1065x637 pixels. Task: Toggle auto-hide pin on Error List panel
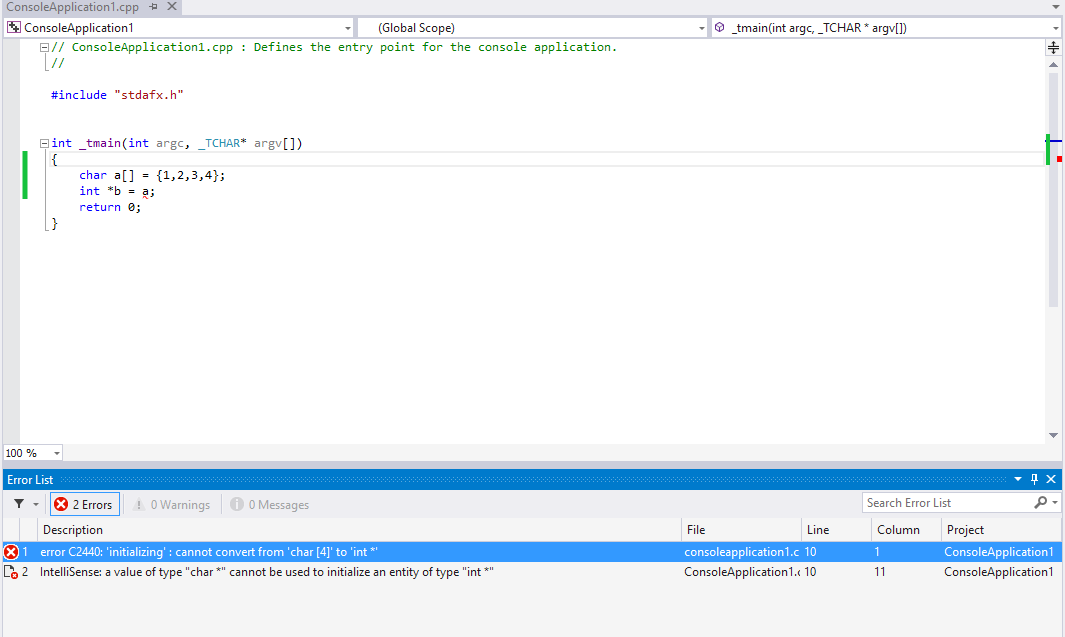tap(1035, 480)
